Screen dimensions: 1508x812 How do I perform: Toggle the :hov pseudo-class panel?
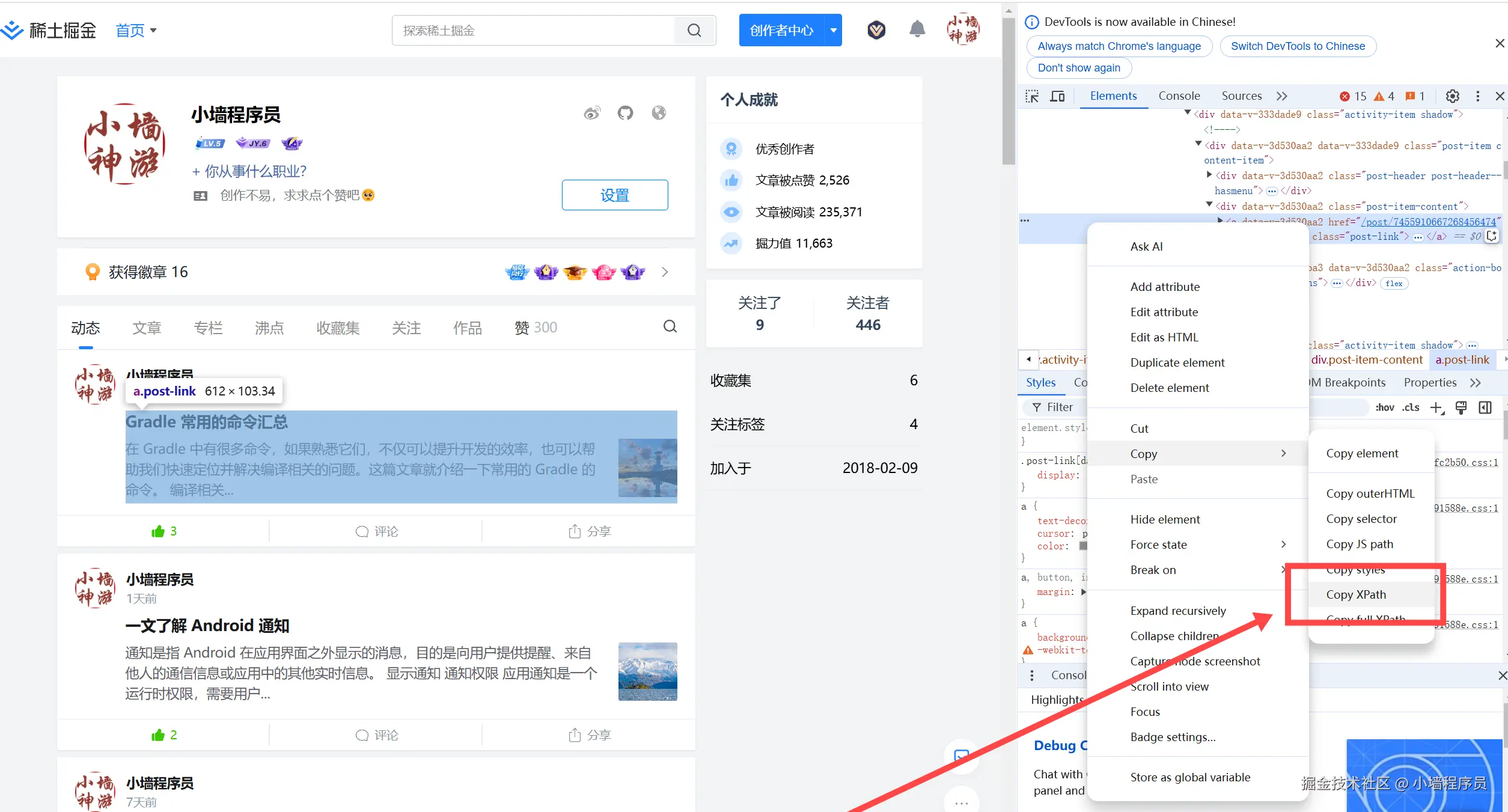1384,407
